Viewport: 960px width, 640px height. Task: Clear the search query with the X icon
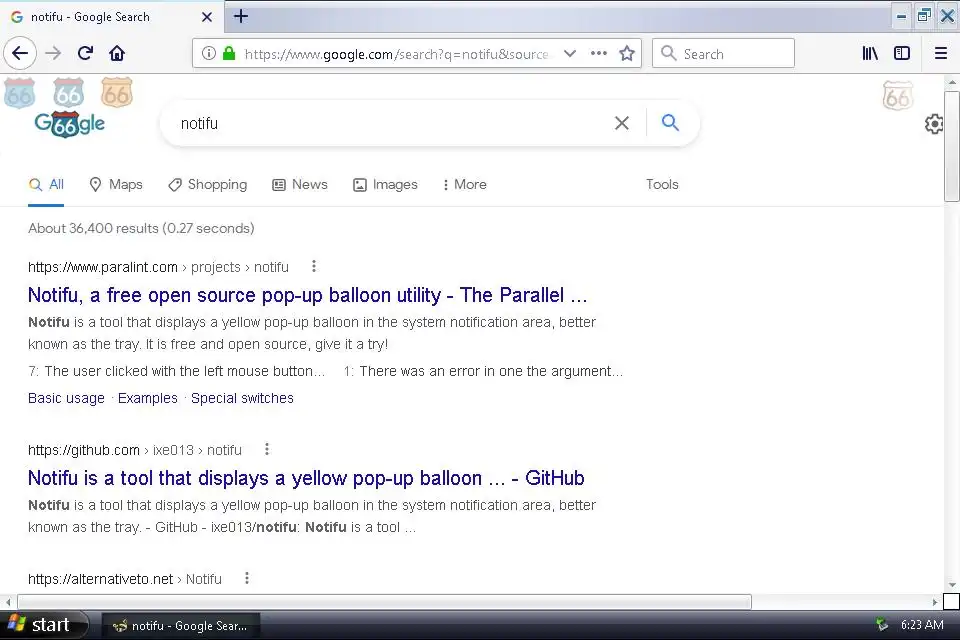621,123
